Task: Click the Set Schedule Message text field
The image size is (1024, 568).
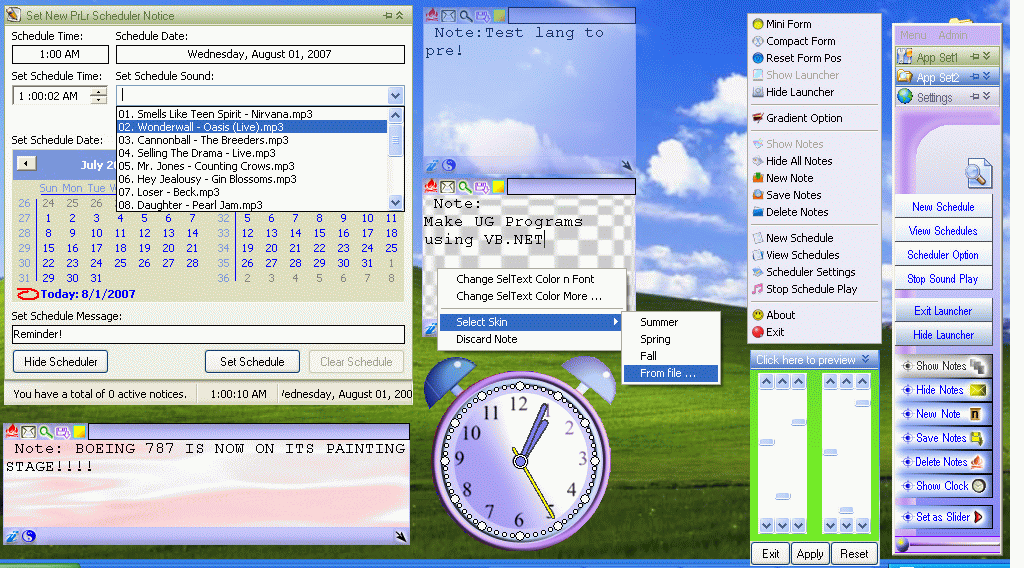Action: [x=208, y=335]
